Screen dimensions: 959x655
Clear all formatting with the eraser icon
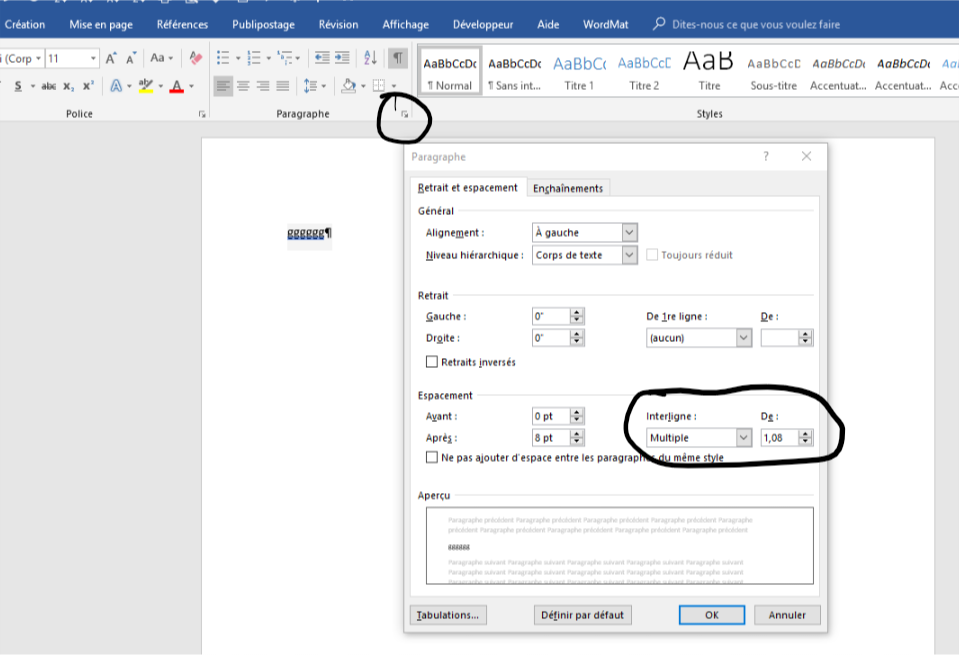[196, 58]
